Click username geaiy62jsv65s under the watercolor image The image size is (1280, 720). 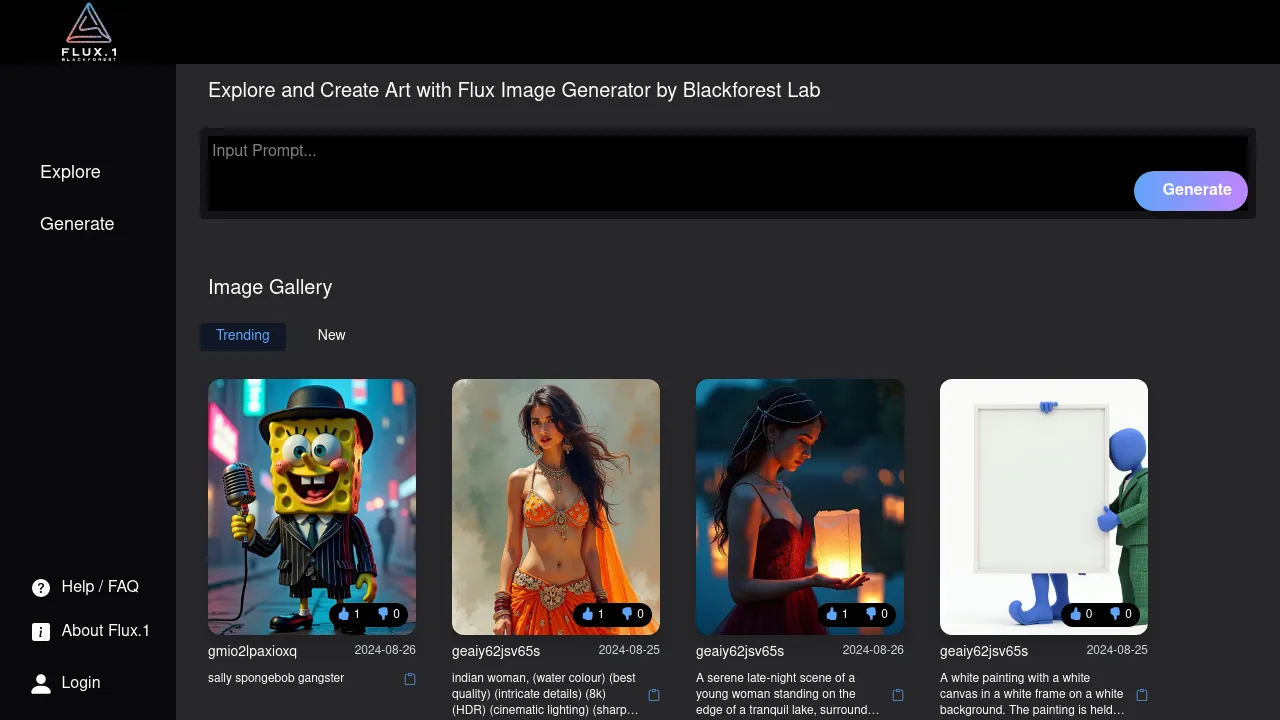[496, 652]
